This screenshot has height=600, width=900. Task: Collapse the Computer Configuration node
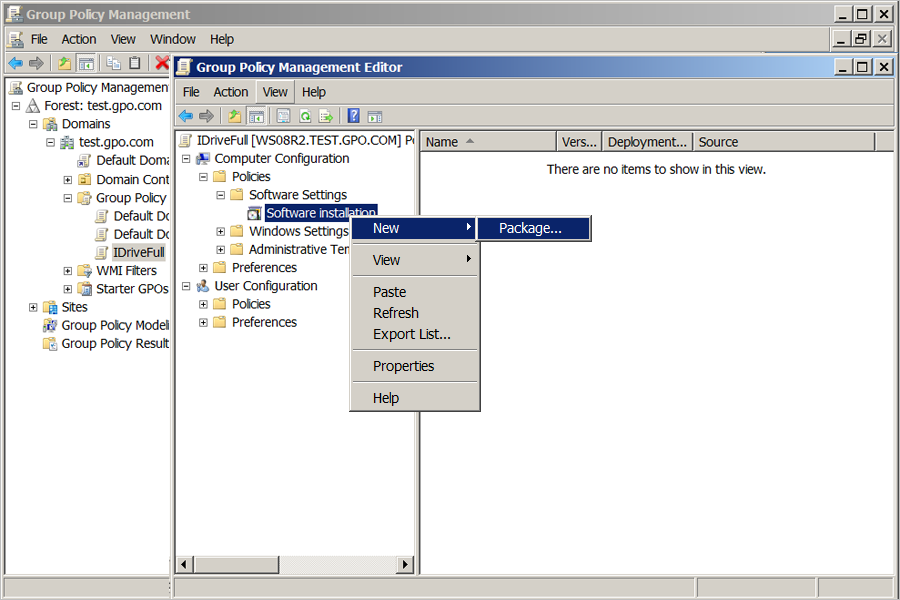pos(186,158)
